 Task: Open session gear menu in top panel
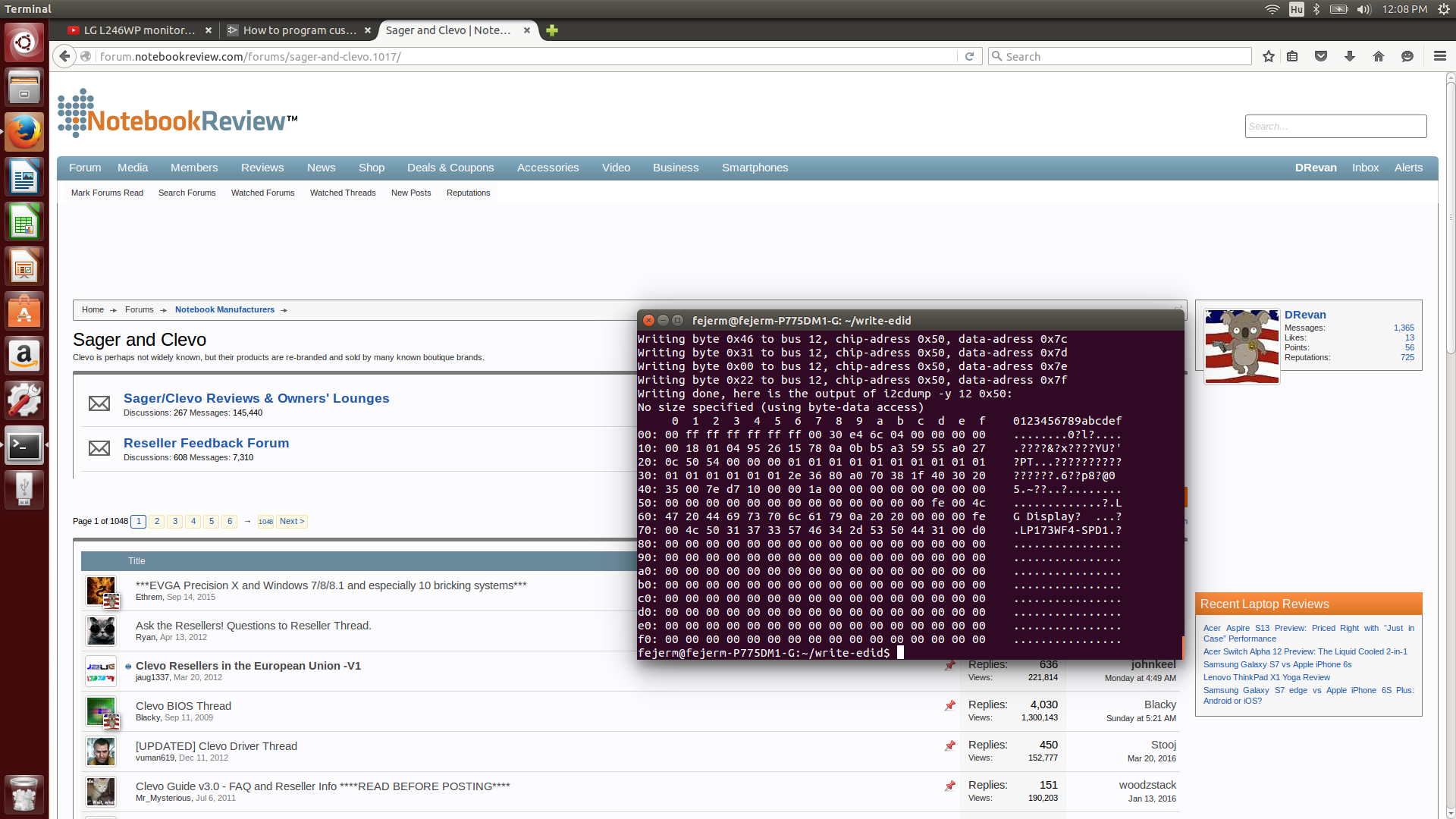click(1443, 9)
